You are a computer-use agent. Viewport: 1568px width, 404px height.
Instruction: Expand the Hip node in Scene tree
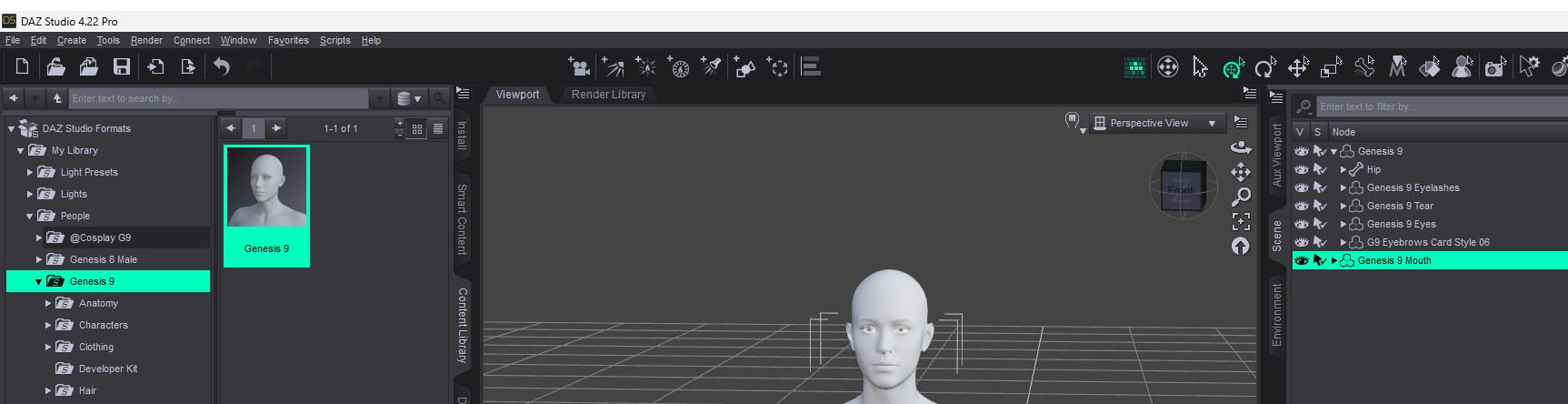[1343, 169]
